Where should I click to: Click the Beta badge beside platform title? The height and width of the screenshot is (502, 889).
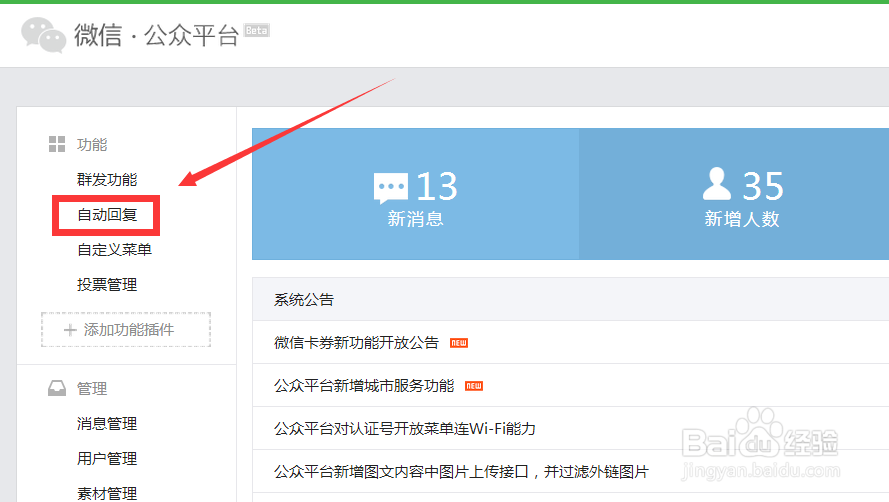pyautogui.click(x=256, y=31)
